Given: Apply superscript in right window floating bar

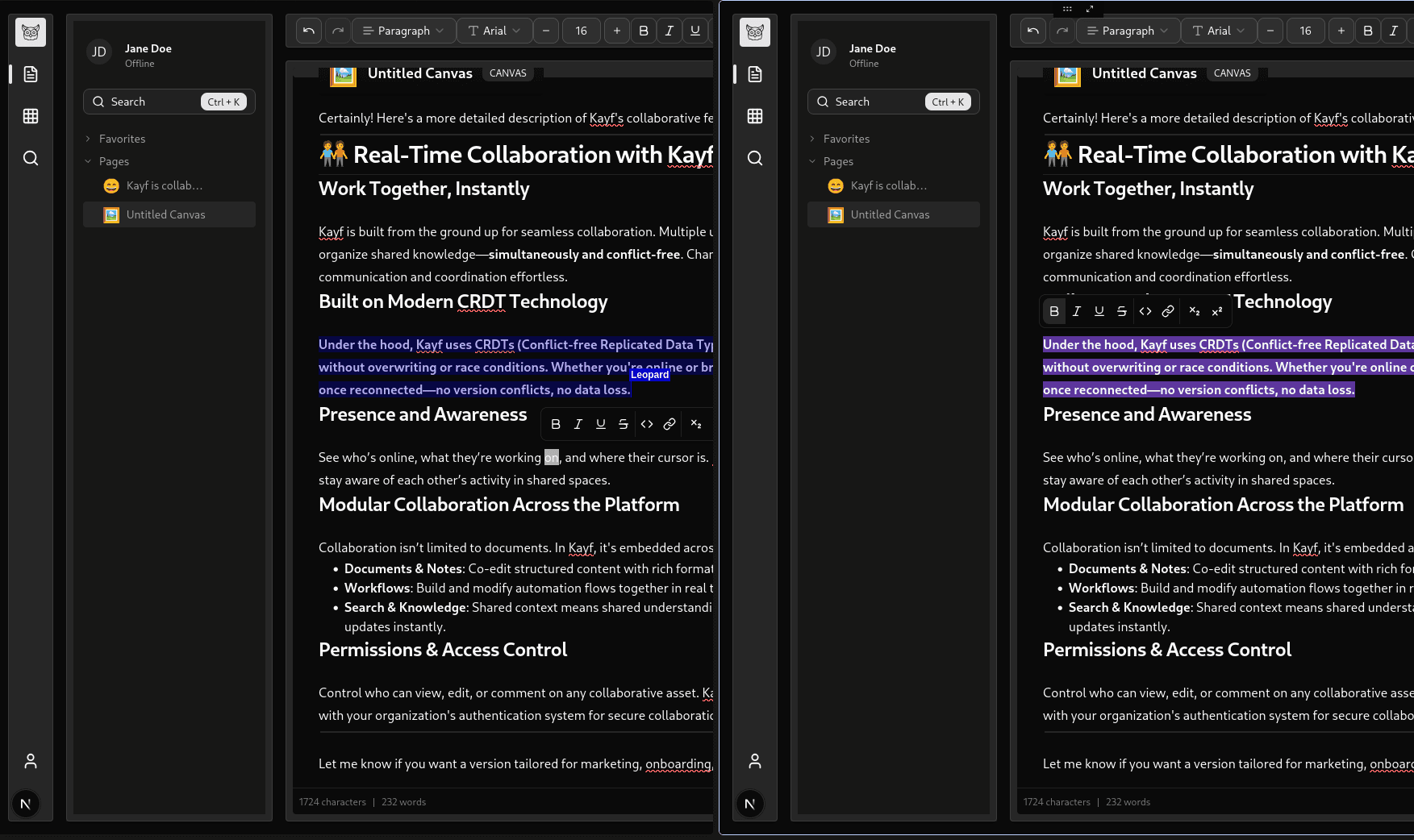Looking at the screenshot, I should [1217, 311].
